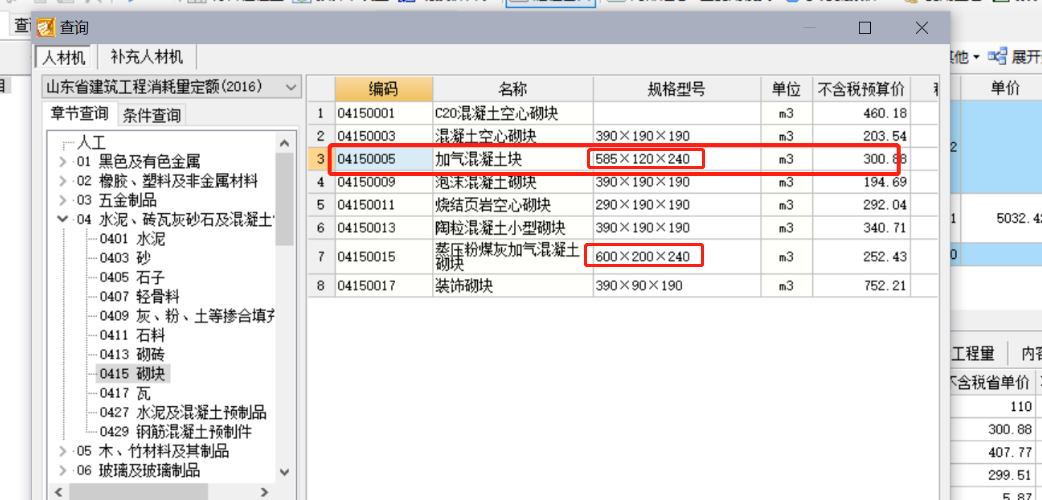Click price cell 752.21
Viewport: 1042px width, 500px height.
pyautogui.click(x=861, y=286)
